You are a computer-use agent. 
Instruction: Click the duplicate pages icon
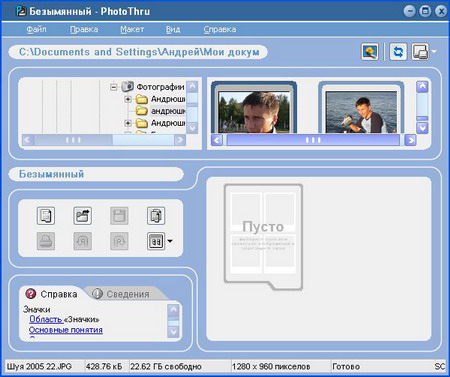tap(156, 216)
